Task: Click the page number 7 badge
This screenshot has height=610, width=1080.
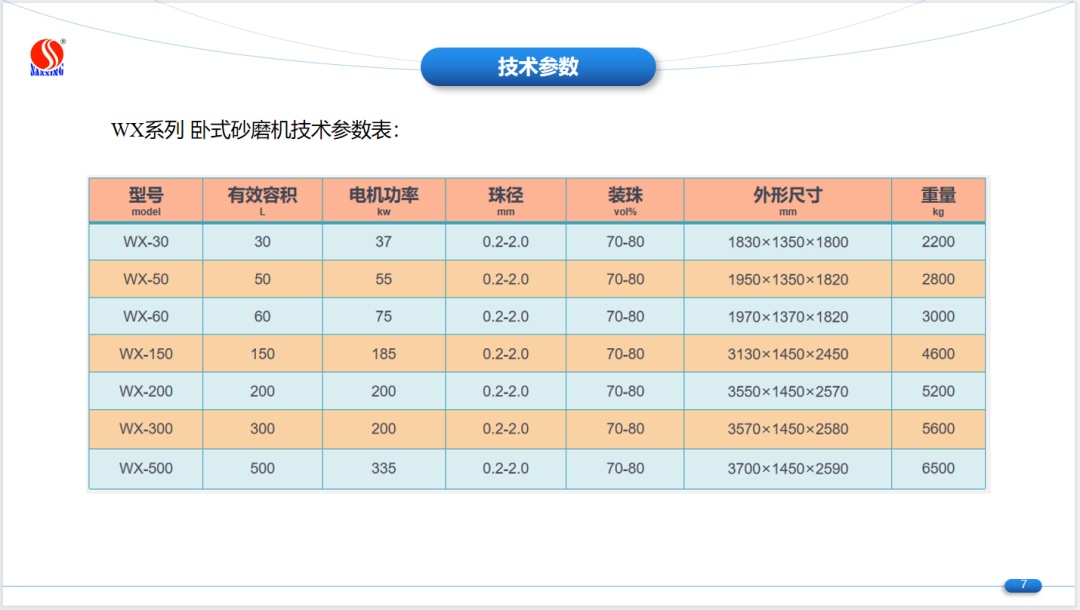Action: (x=1023, y=585)
